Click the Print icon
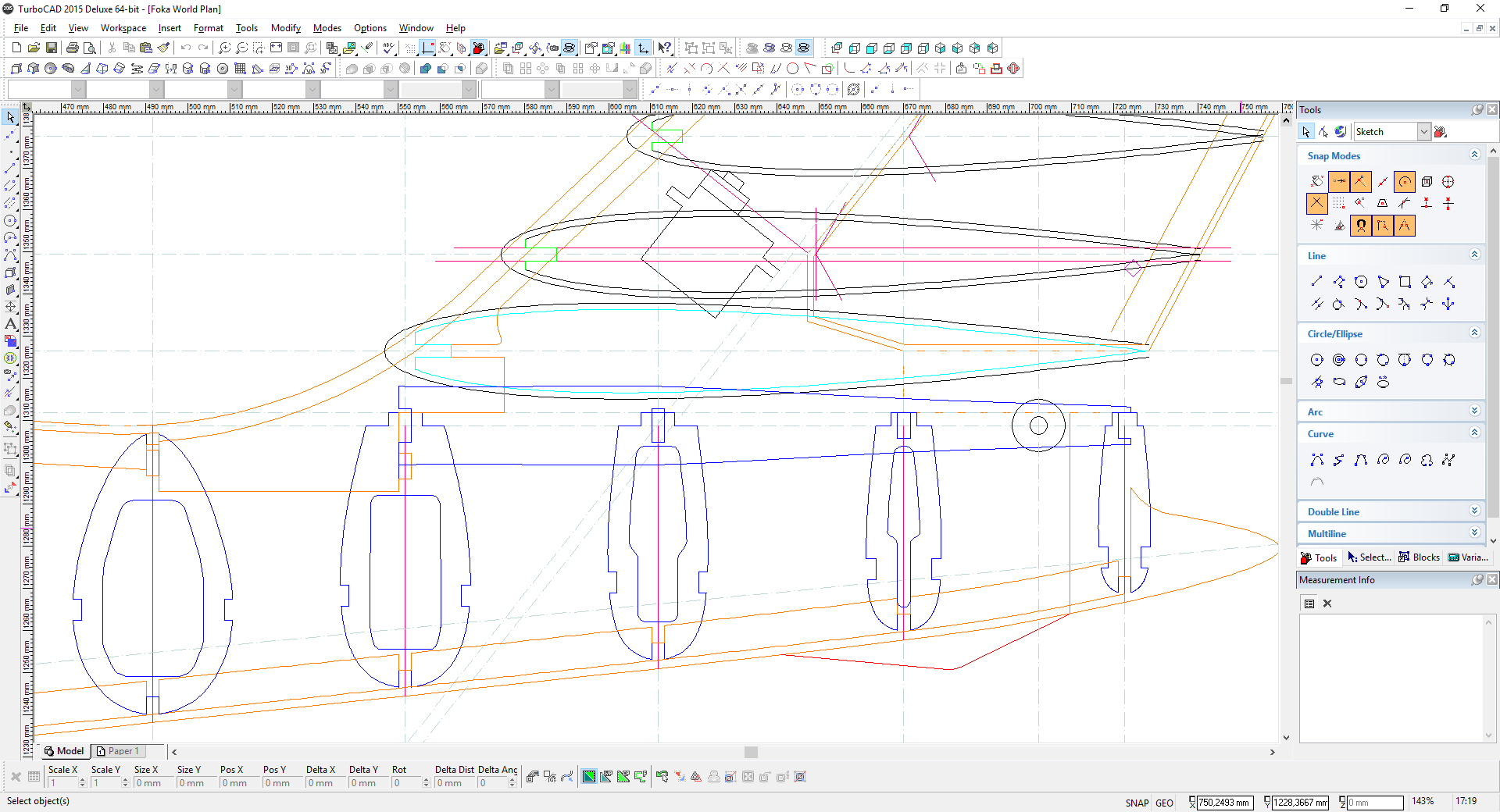 (x=73, y=48)
